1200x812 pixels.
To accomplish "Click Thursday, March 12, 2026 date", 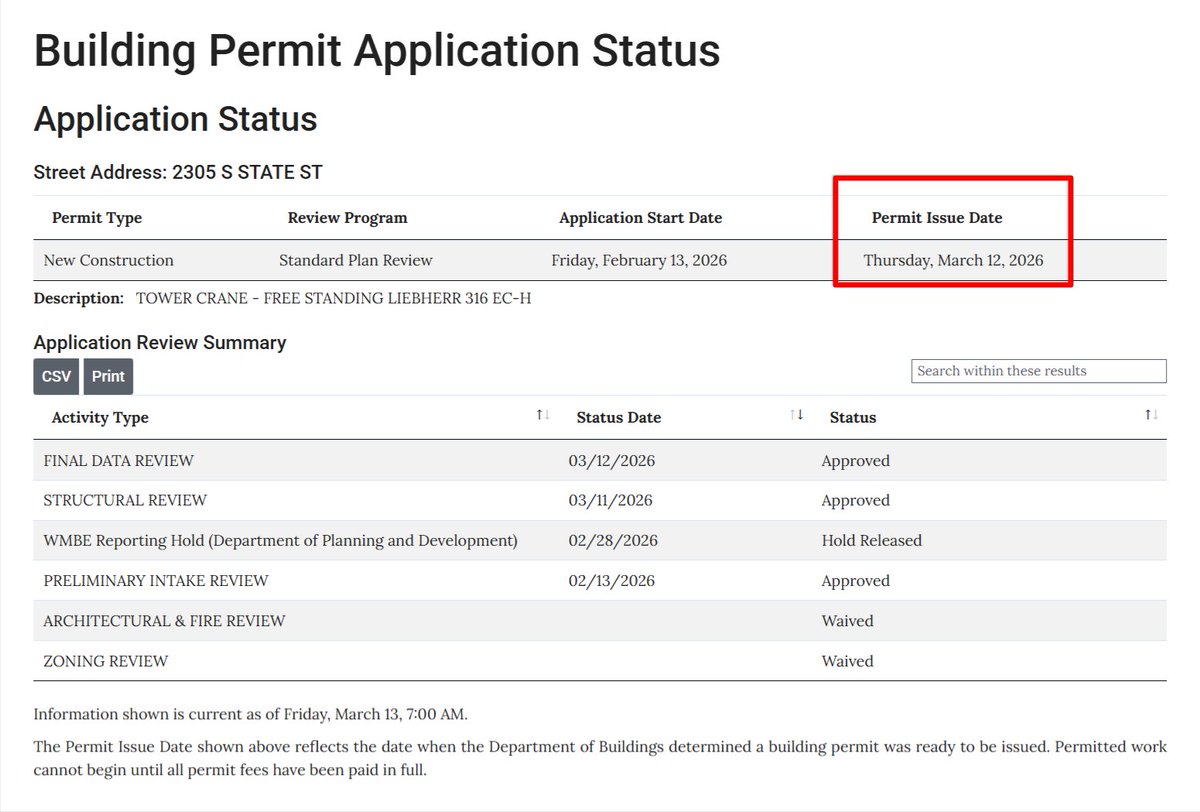I will click(953, 260).
